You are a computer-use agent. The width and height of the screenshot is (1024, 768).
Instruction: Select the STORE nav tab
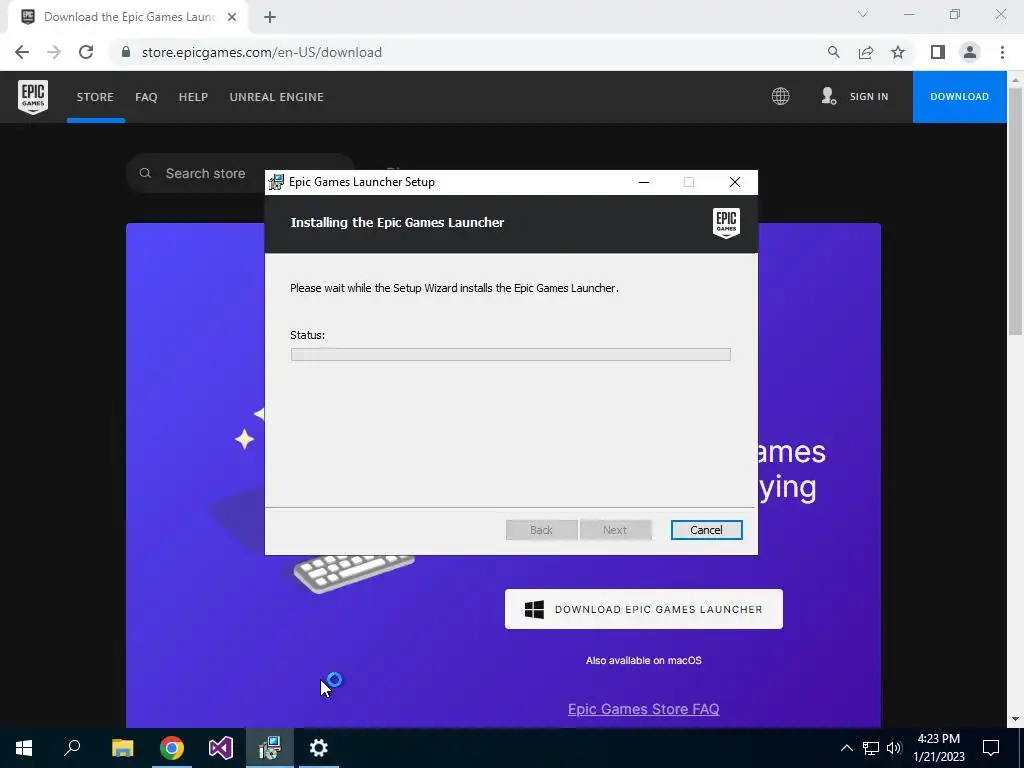tap(95, 97)
